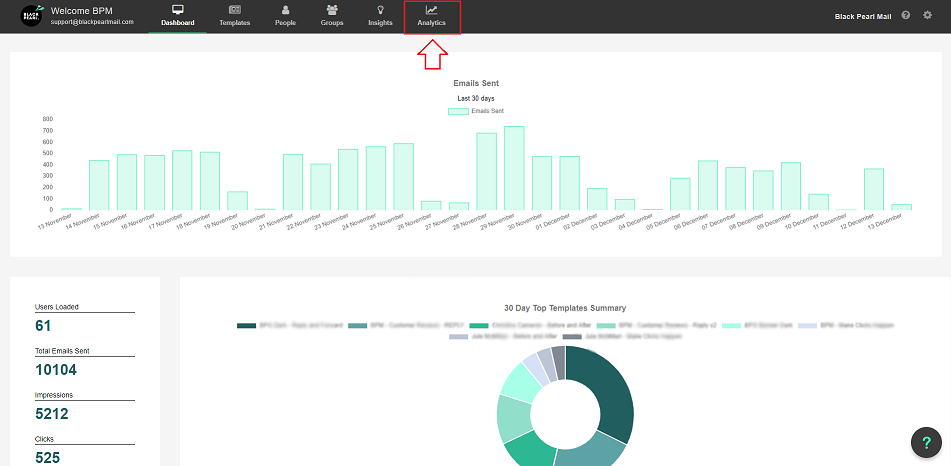951x466 pixels.
Task: Select the 14 November bar in chart
Action: (99, 185)
